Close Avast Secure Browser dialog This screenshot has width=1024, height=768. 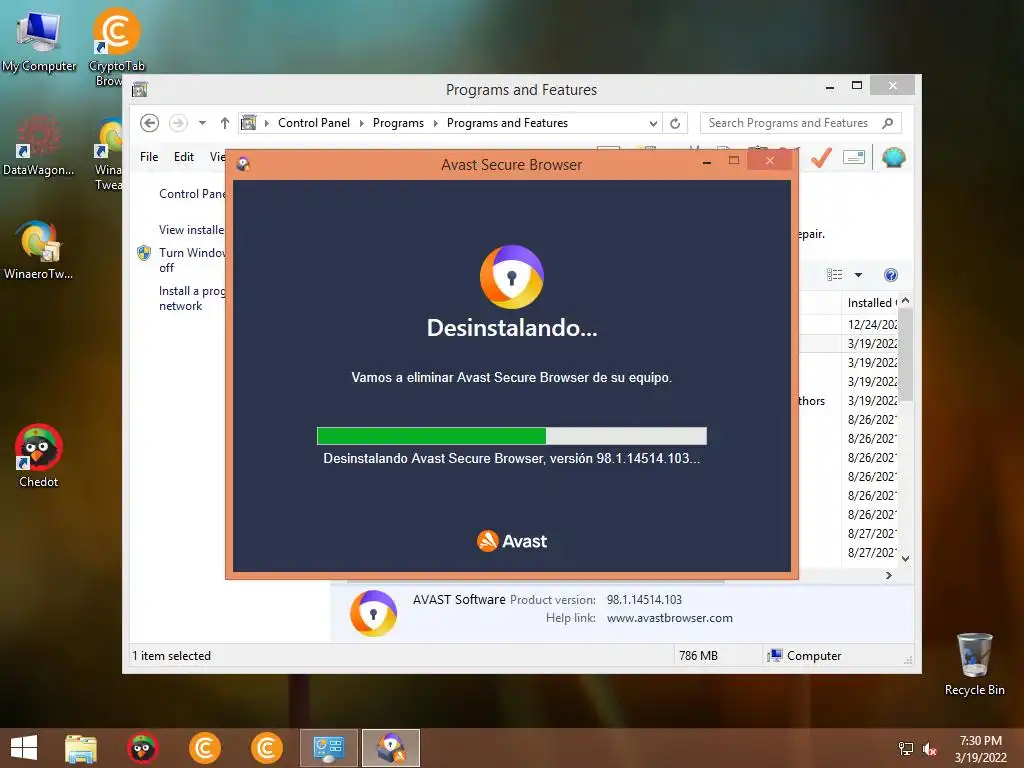pos(770,161)
